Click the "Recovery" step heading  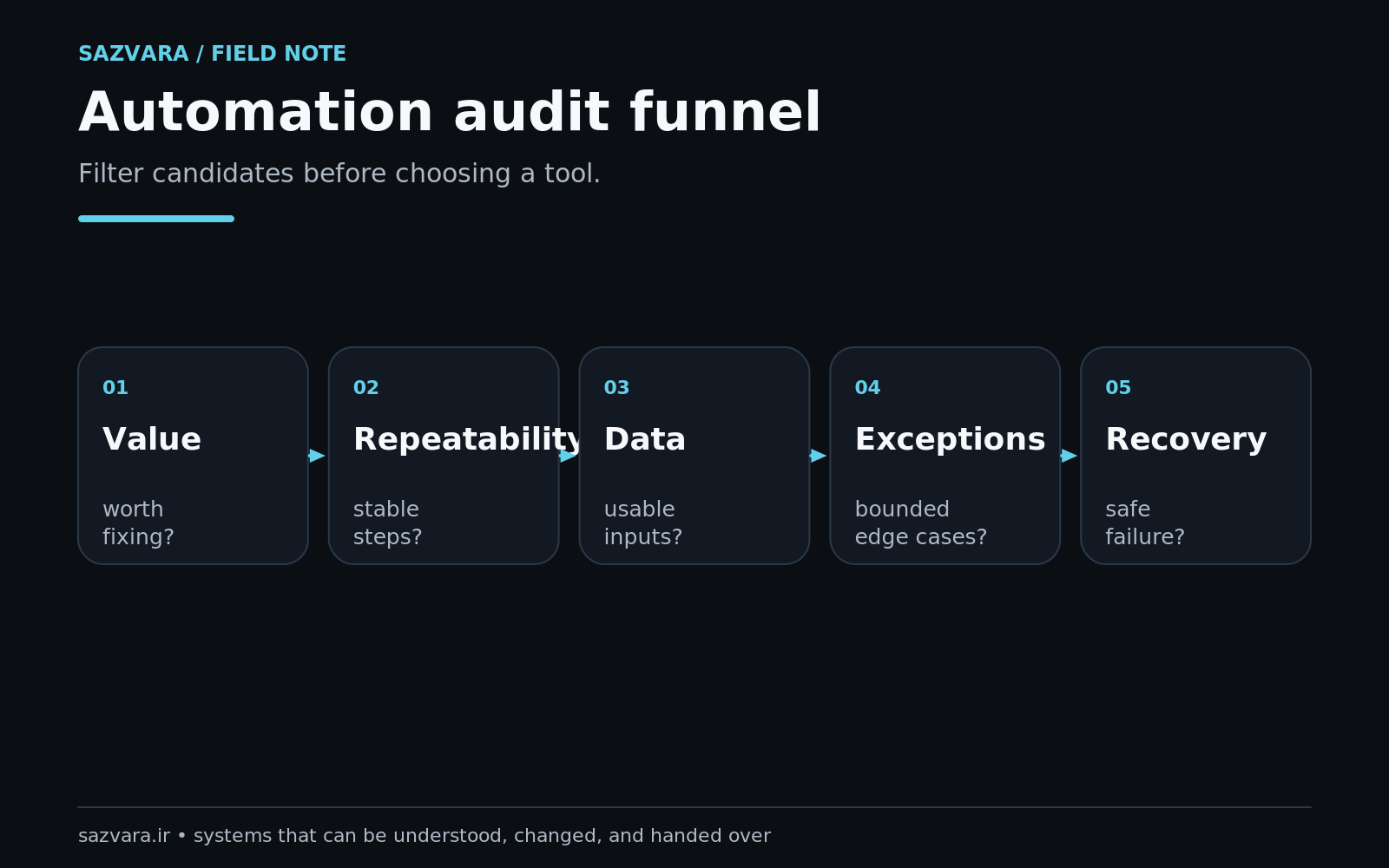[1186, 439]
